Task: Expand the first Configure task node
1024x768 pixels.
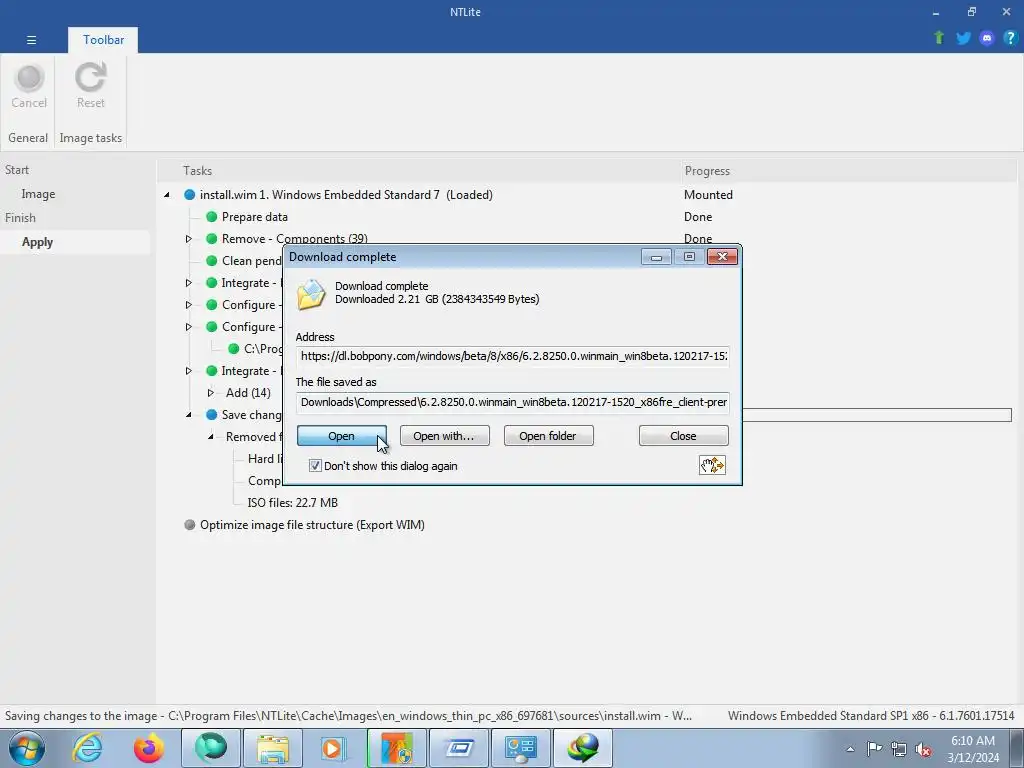Action: point(189,304)
